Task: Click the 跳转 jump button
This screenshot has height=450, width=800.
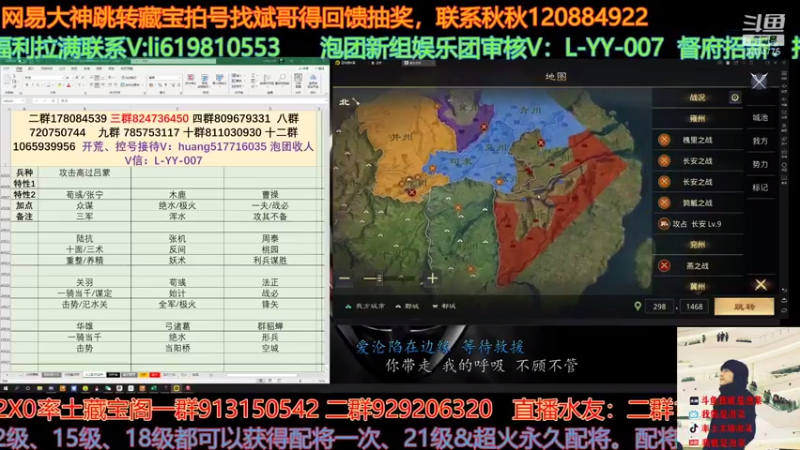Action: pyautogui.click(x=744, y=307)
